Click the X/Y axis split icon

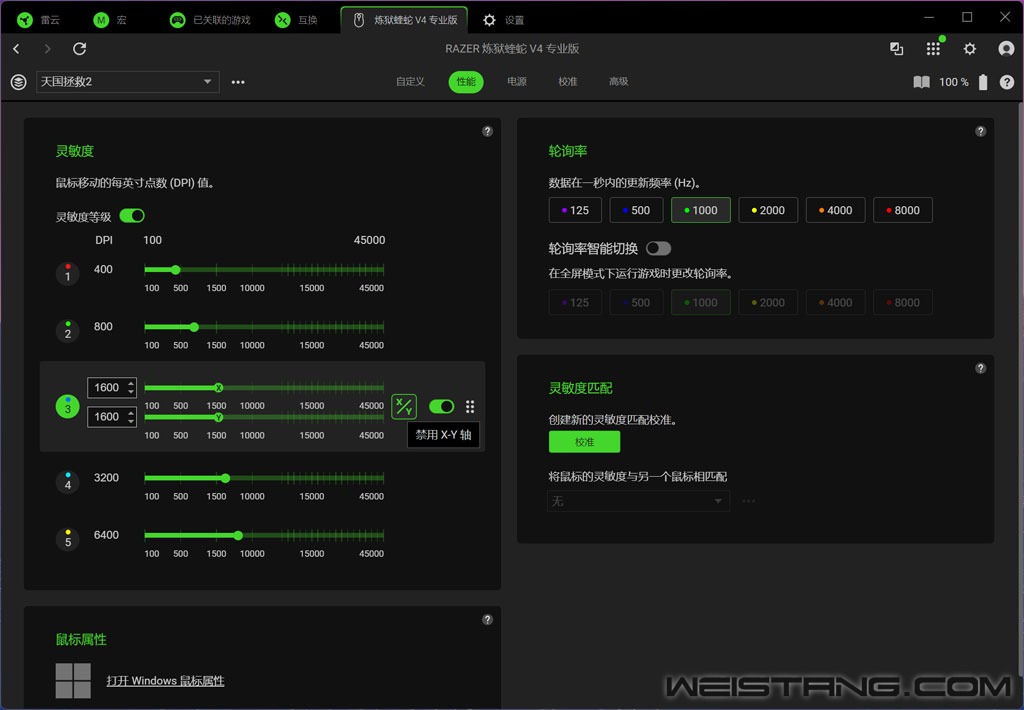click(403, 406)
